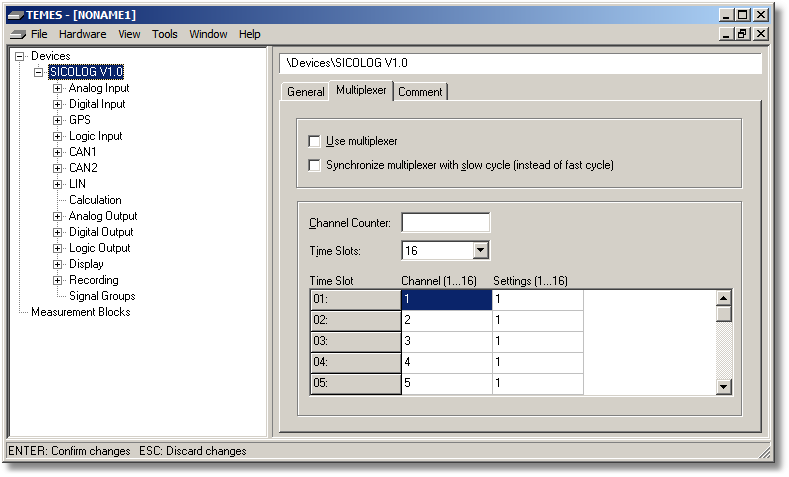Open the Hardware menu

pyautogui.click(x=83, y=34)
